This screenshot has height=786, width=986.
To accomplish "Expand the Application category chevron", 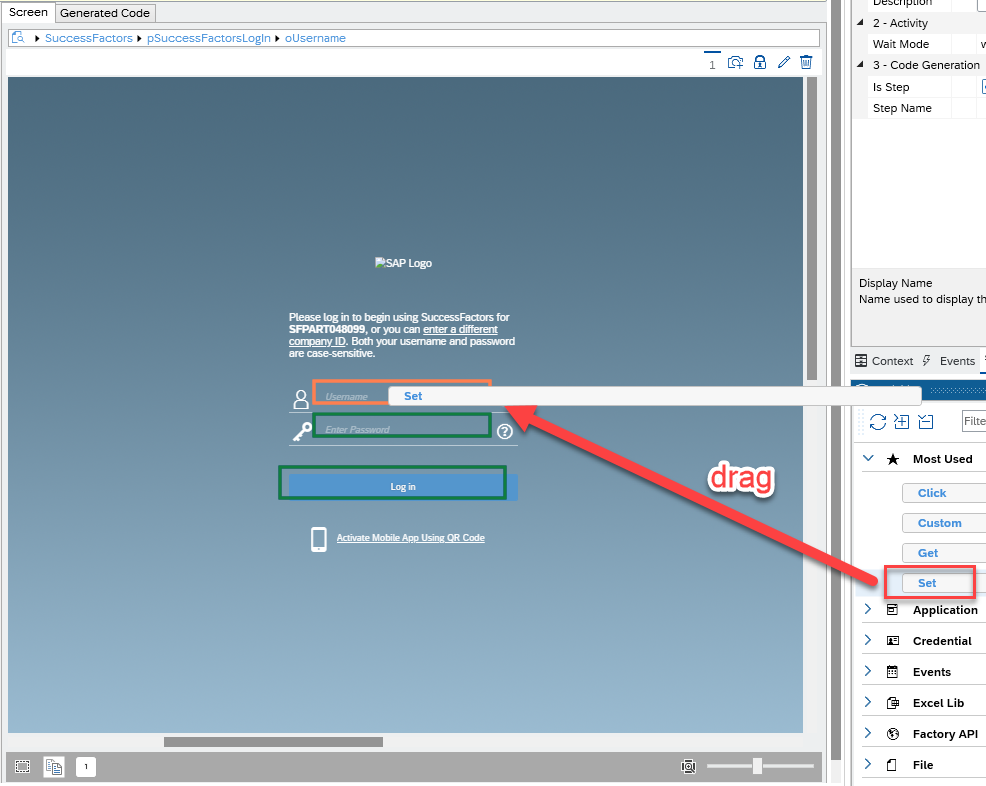I will (x=868, y=609).
